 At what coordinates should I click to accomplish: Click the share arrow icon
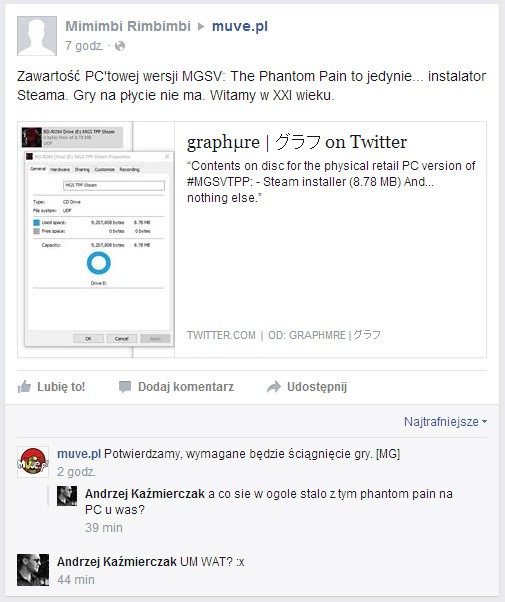point(274,387)
